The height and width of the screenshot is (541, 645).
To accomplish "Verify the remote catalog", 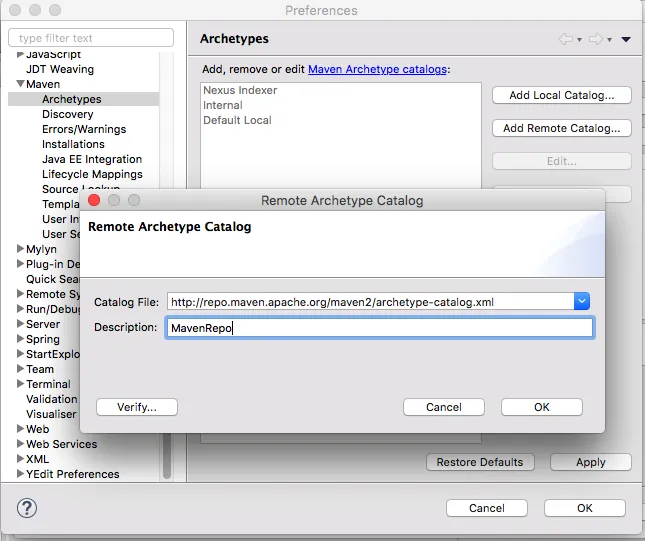I will [x=137, y=407].
